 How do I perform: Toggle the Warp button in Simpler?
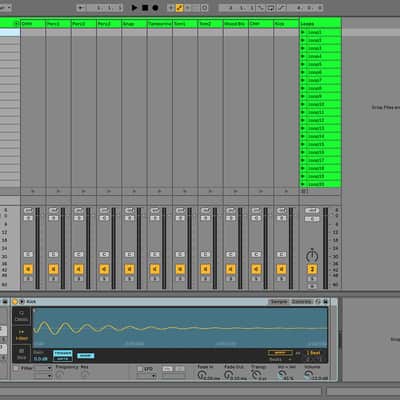click(280, 353)
